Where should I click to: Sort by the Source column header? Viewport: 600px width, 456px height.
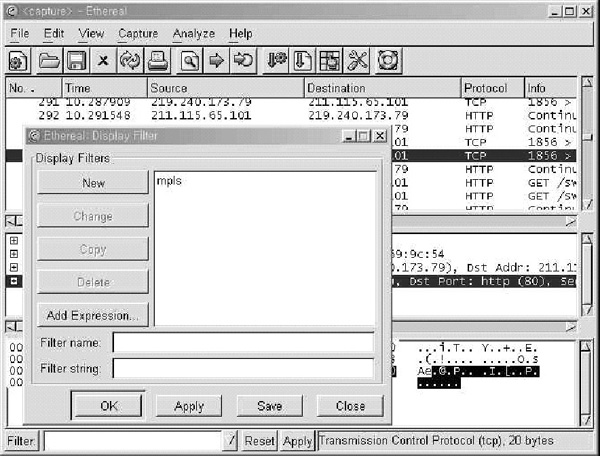tap(226, 88)
